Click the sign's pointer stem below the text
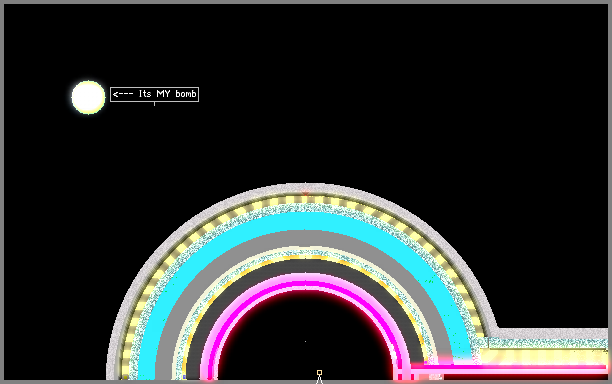This screenshot has width=612, height=384. pos(155,104)
